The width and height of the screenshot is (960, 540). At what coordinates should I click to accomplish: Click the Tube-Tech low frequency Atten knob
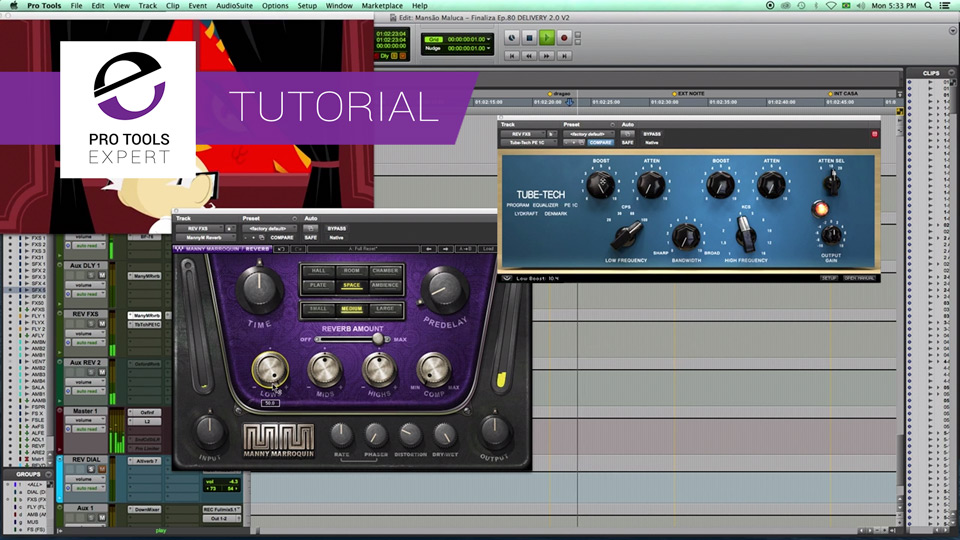click(x=651, y=184)
